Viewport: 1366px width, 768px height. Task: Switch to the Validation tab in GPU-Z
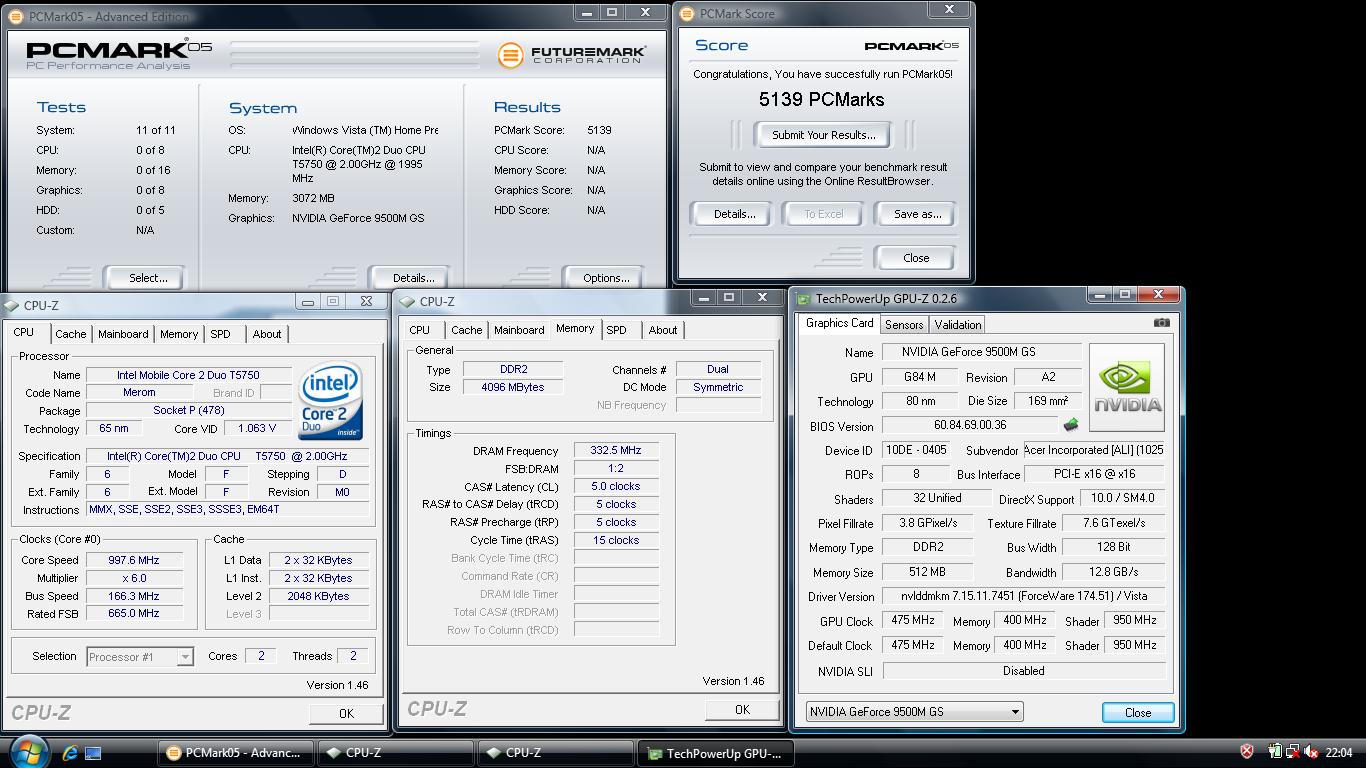tap(958, 325)
